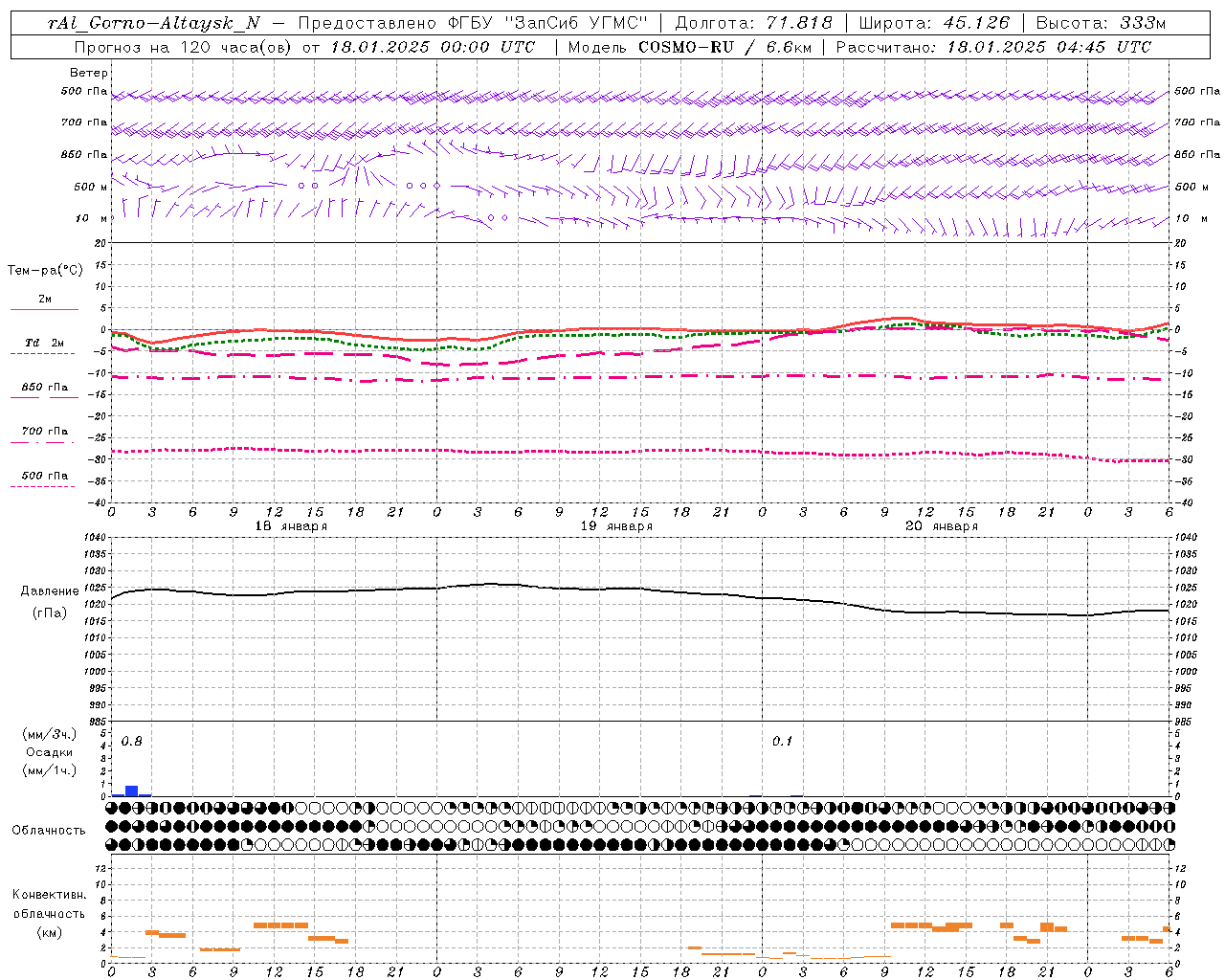Click the 'Широта: 45.126' header field

click(935, 24)
